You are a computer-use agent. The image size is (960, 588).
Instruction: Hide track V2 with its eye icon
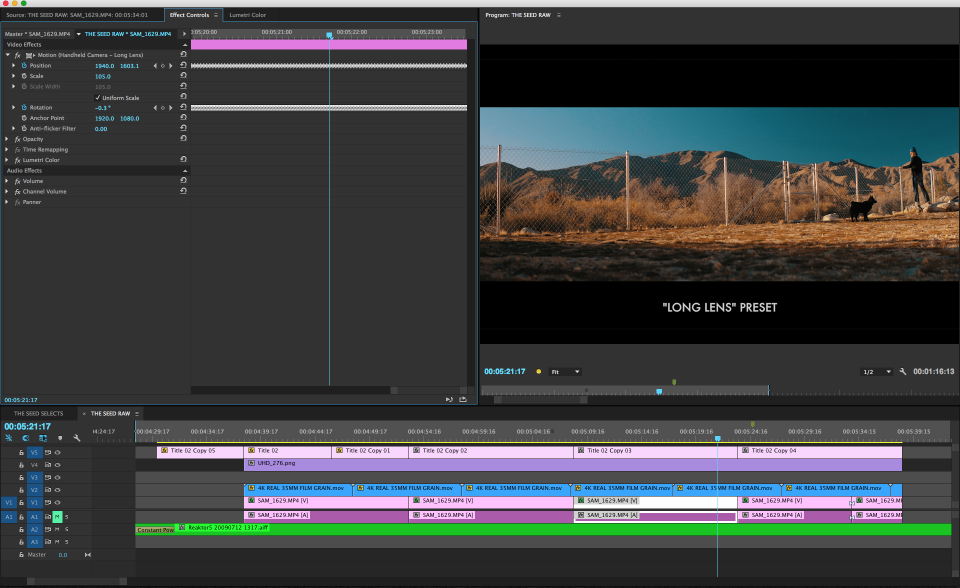[x=58, y=490]
